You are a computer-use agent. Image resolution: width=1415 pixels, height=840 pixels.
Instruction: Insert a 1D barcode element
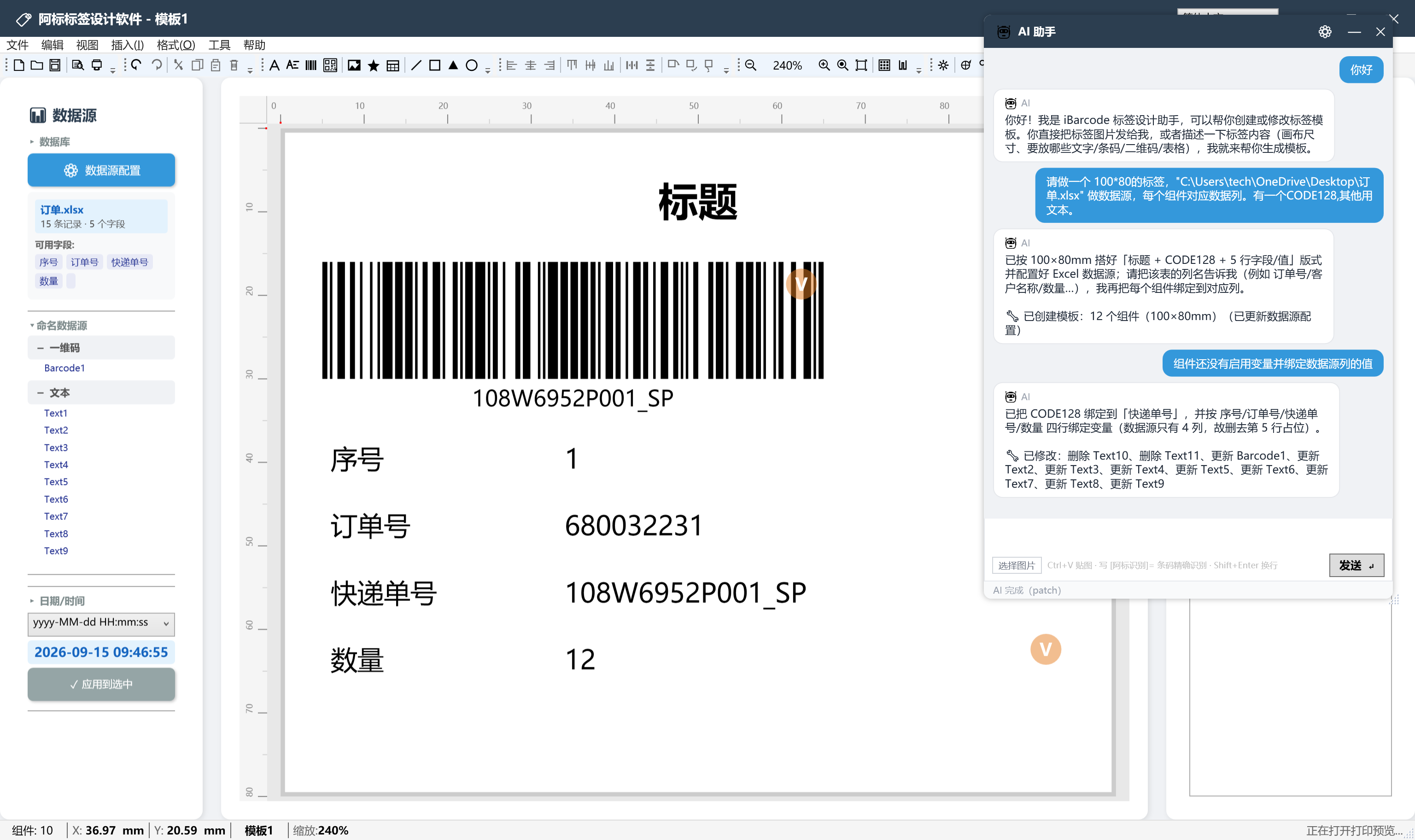tap(311, 65)
